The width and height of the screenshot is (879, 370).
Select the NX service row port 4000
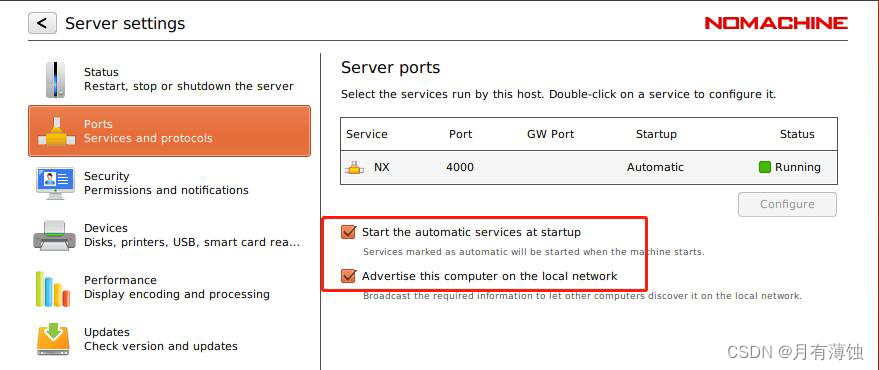589,167
